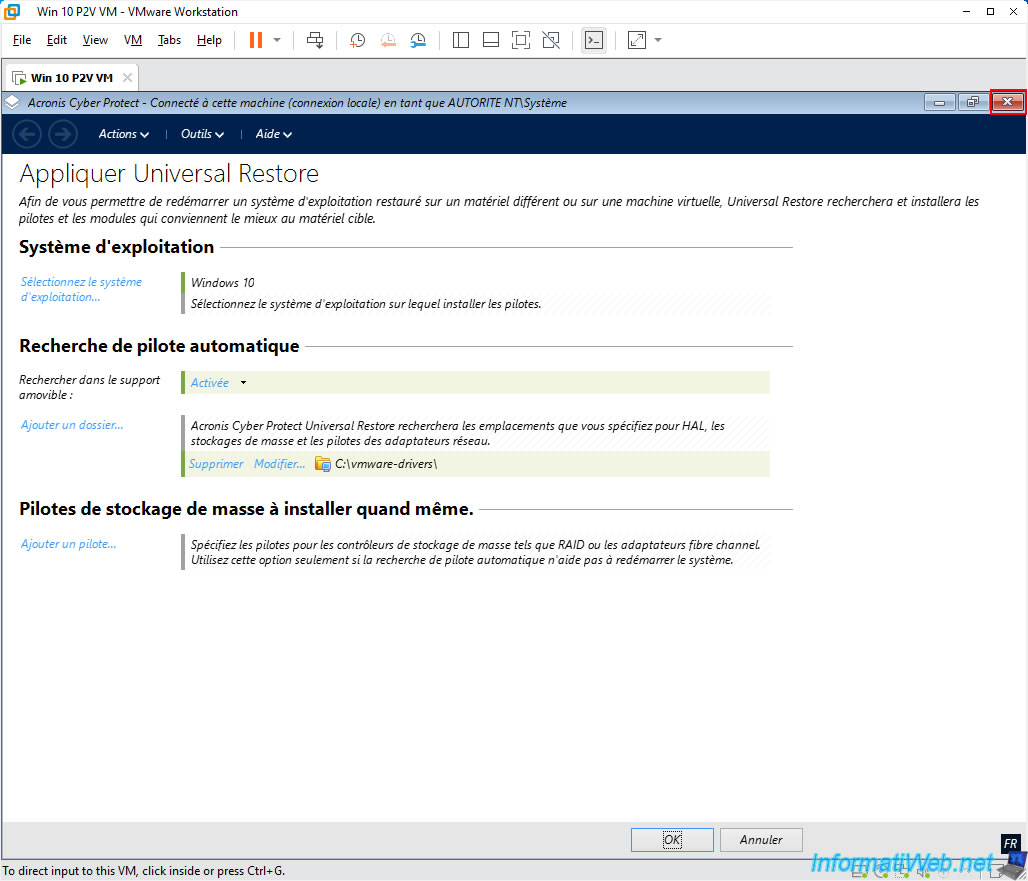Viewport: 1028px width, 881px height.
Task: Click the Acronis back navigation arrow
Action: pyautogui.click(x=27, y=134)
